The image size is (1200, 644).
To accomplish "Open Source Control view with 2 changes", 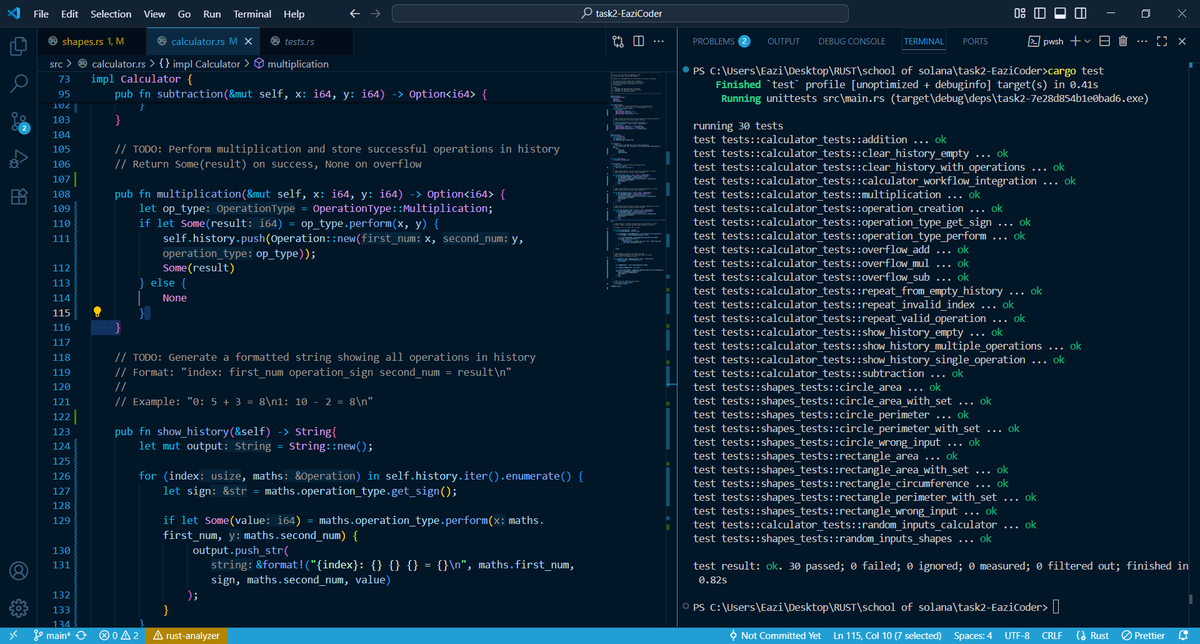I will click(x=18, y=121).
